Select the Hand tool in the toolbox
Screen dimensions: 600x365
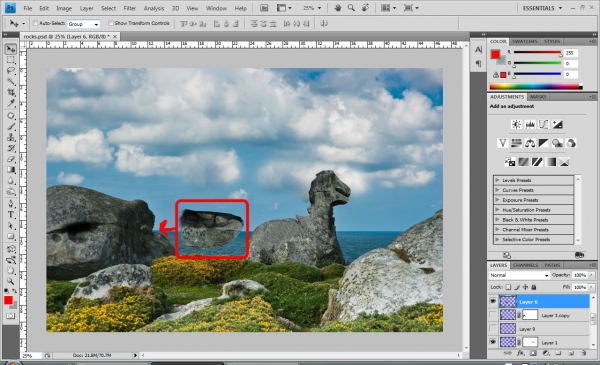tap(11, 270)
